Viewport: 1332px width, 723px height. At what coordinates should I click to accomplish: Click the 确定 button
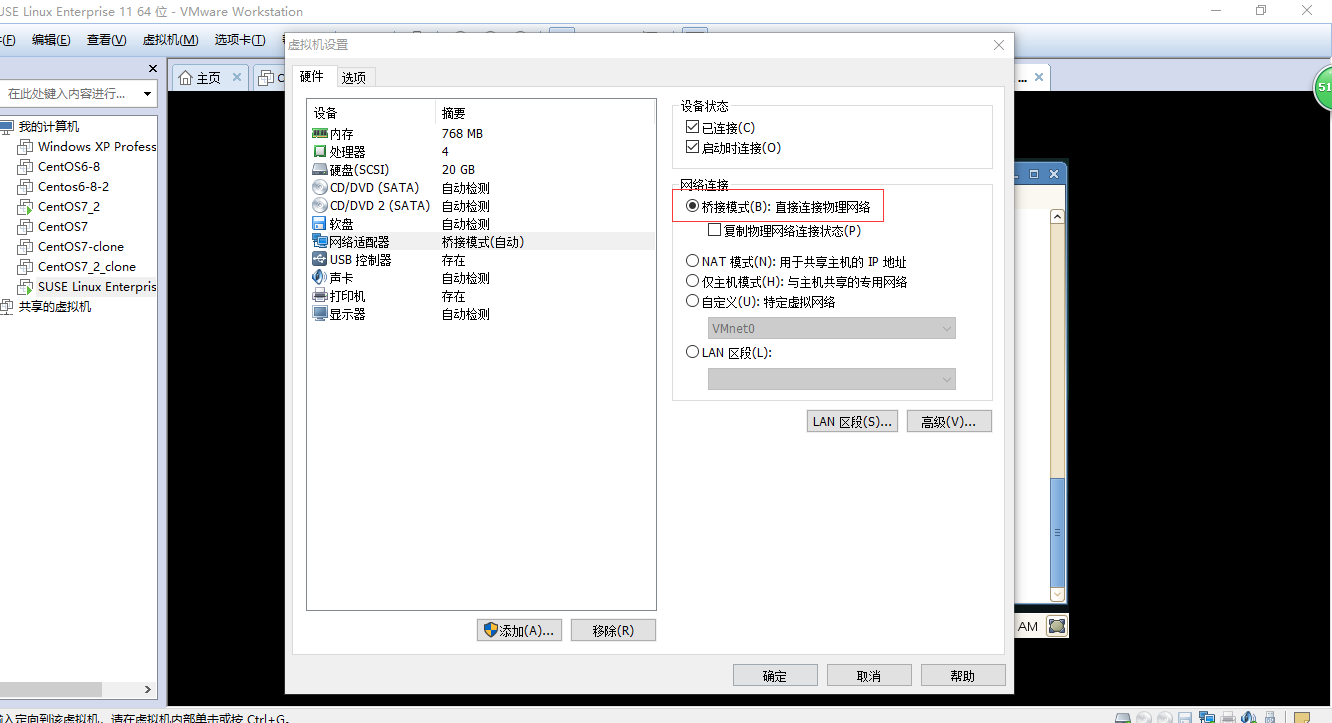pyautogui.click(x=775, y=676)
